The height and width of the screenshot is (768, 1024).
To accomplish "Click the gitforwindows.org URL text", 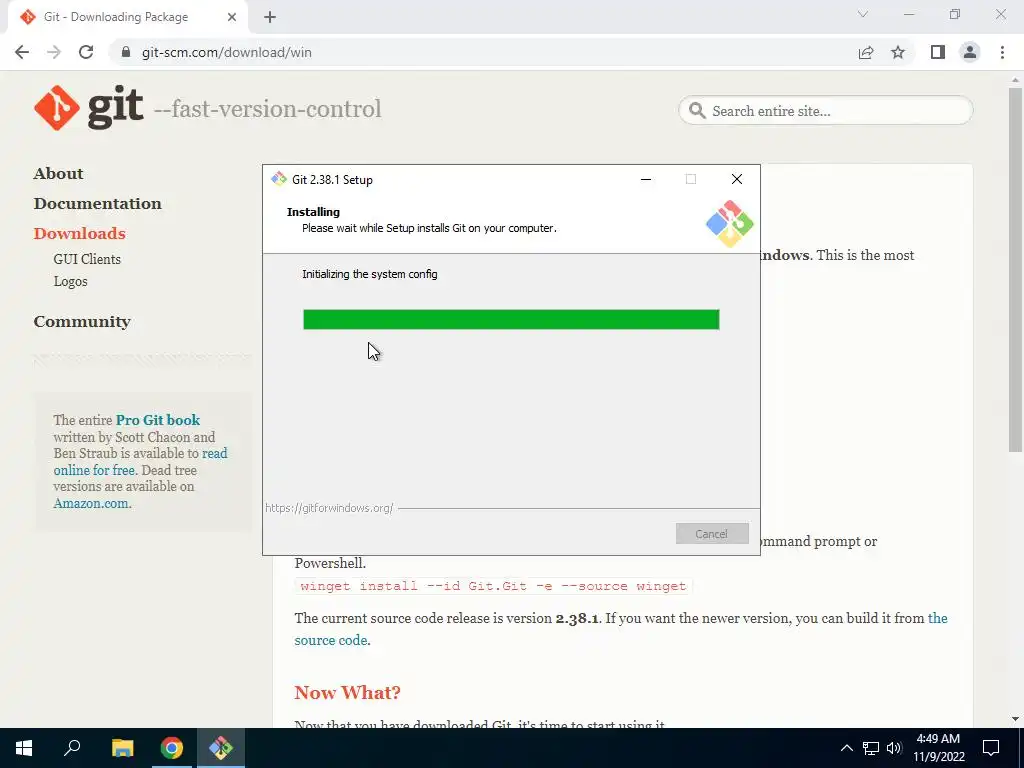I will pyautogui.click(x=329, y=508).
